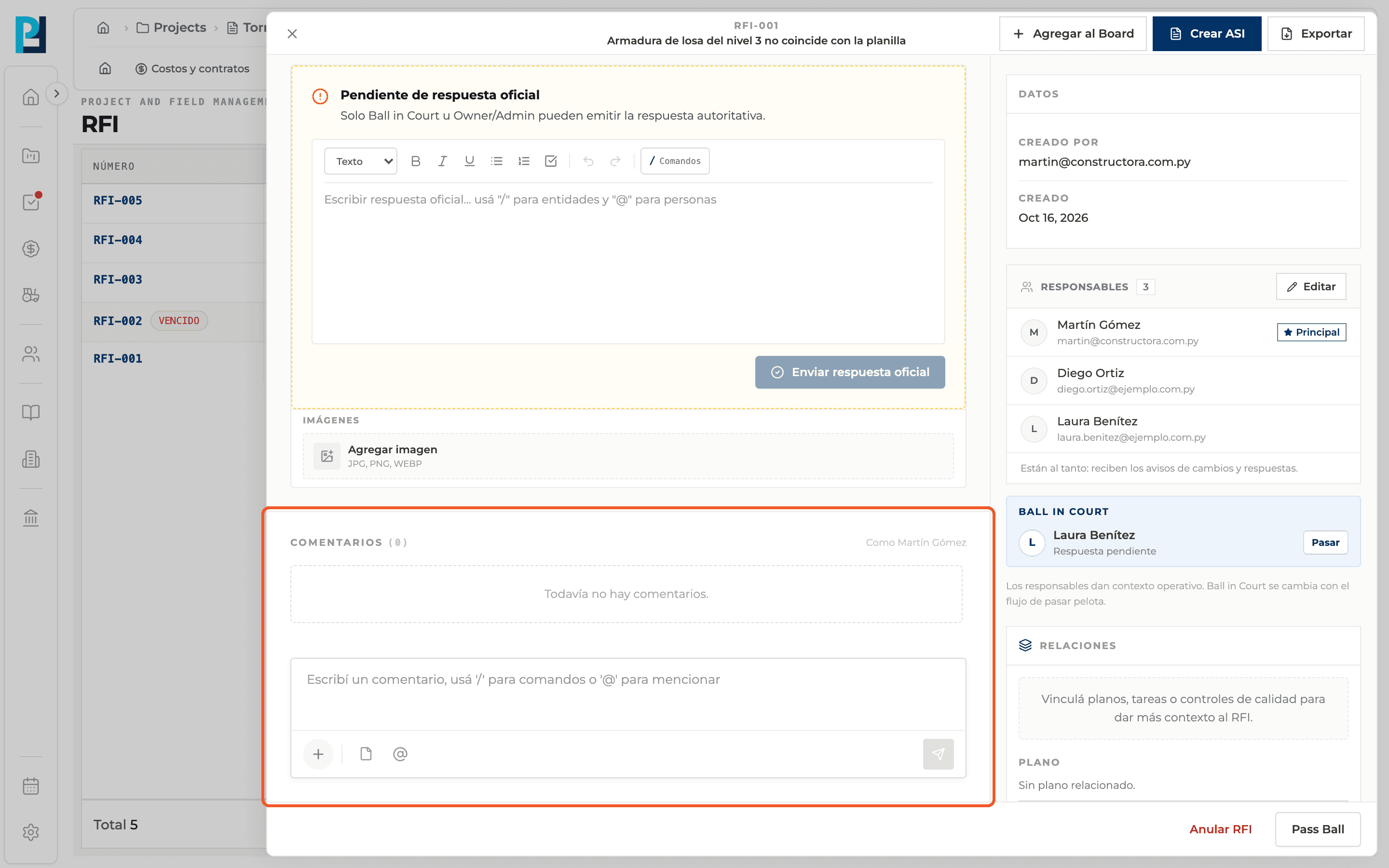The height and width of the screenshot is (868, 1389).
Task: Toggle bold formatting in the response editor
Action: 416,162
